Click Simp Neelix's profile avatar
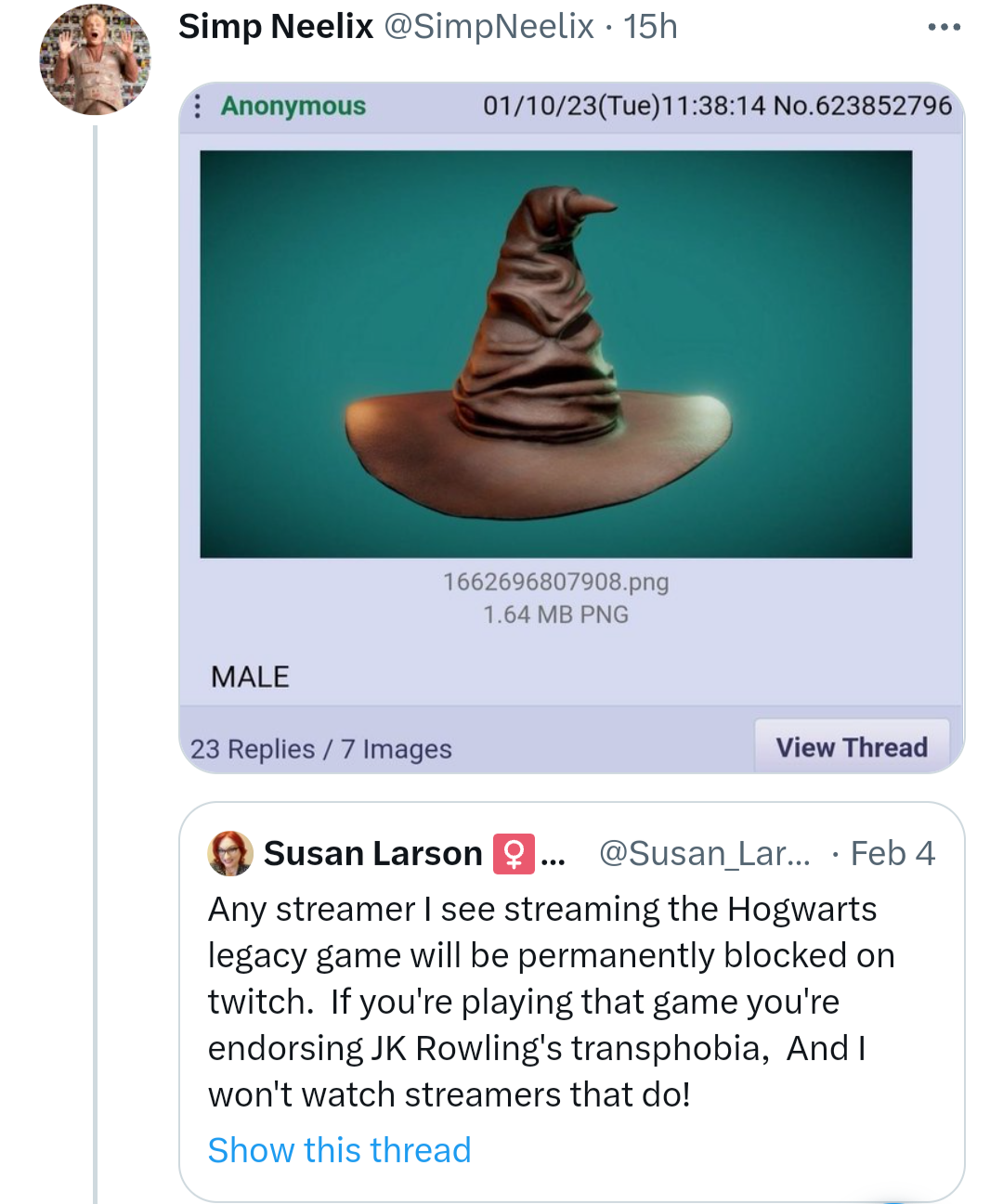 click(x=95, y=59)
